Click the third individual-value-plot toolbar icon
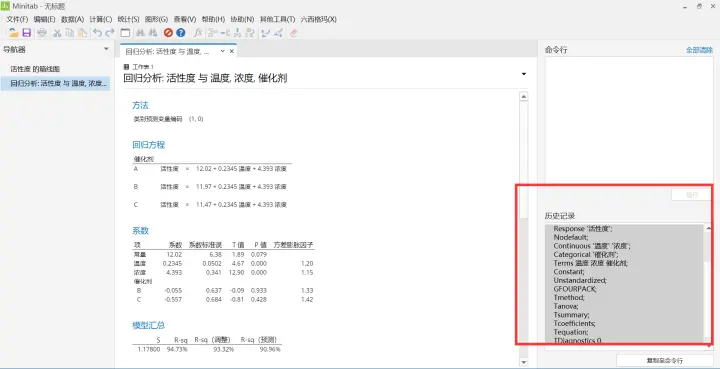Screen dimensions: 720x369 click(237, 33)
